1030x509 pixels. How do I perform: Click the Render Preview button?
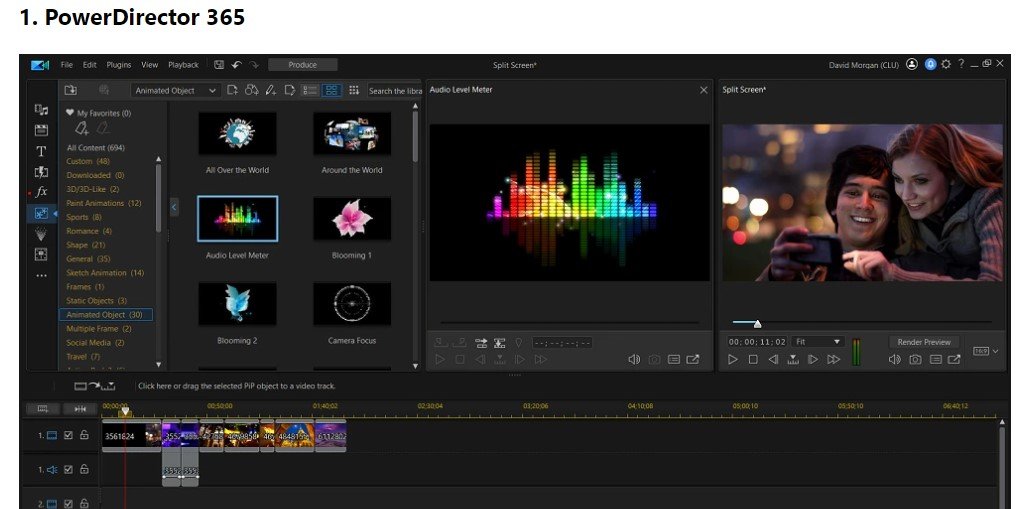924,342
